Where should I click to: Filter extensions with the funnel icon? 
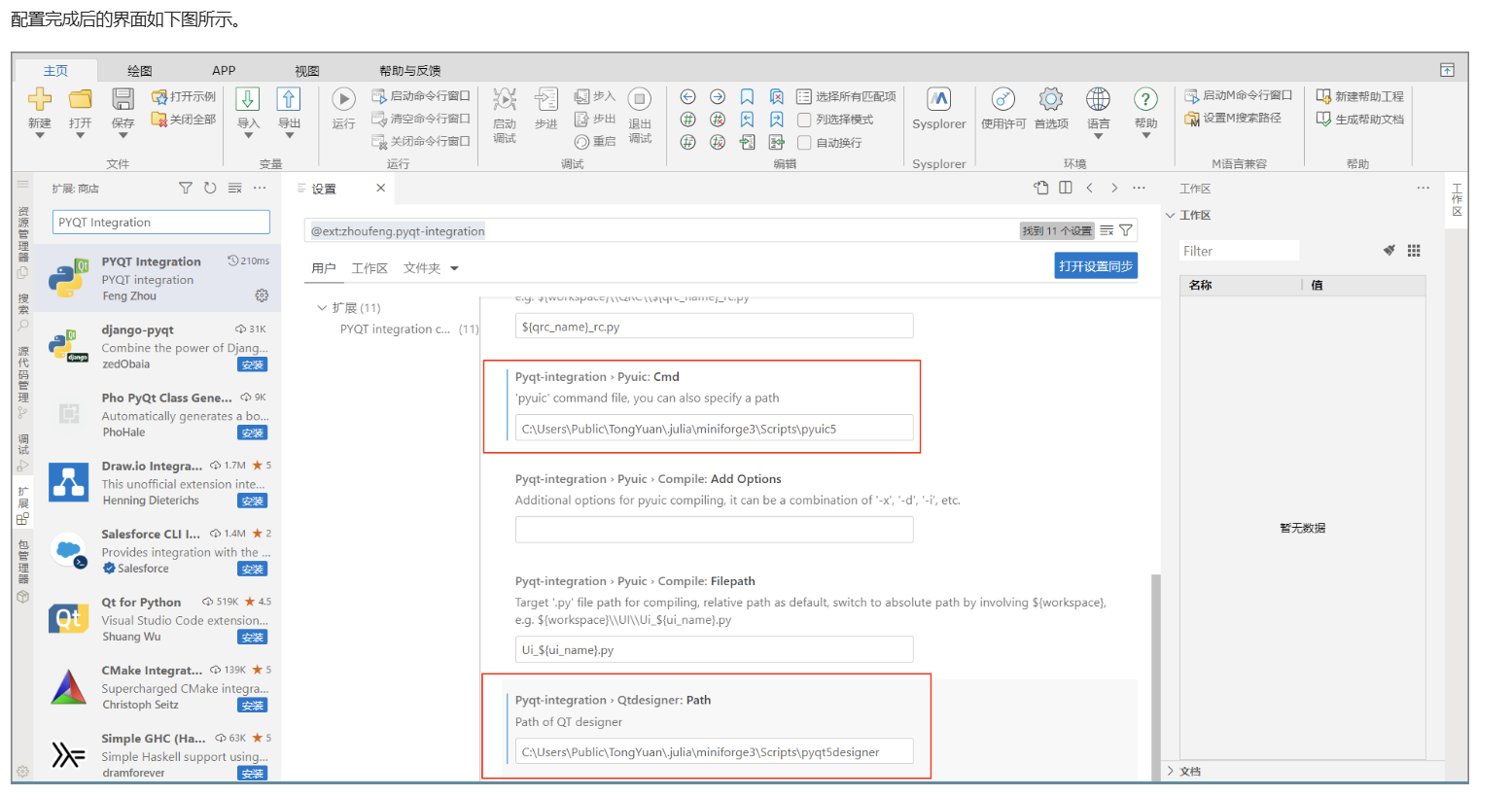coord(186,188)
